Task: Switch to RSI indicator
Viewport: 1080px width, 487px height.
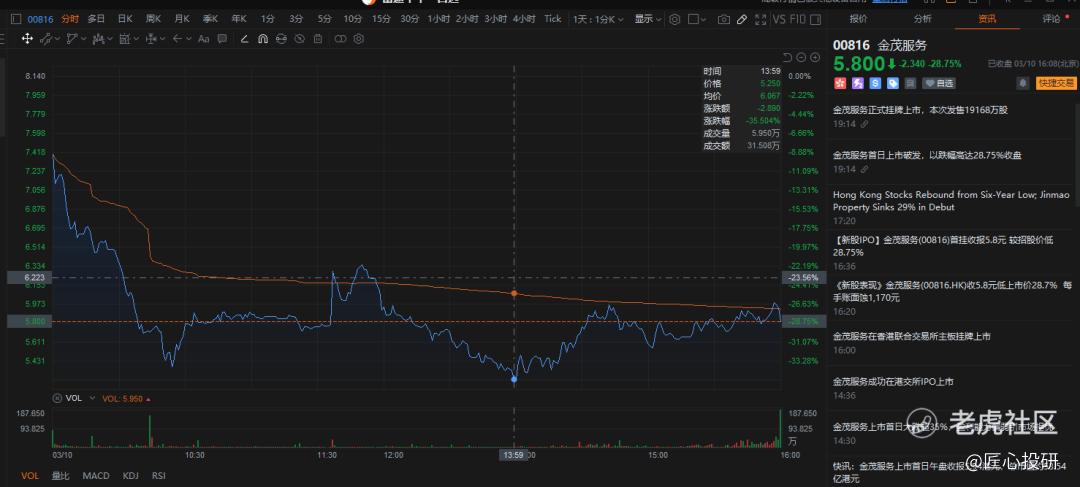Action: coord(158,475)
